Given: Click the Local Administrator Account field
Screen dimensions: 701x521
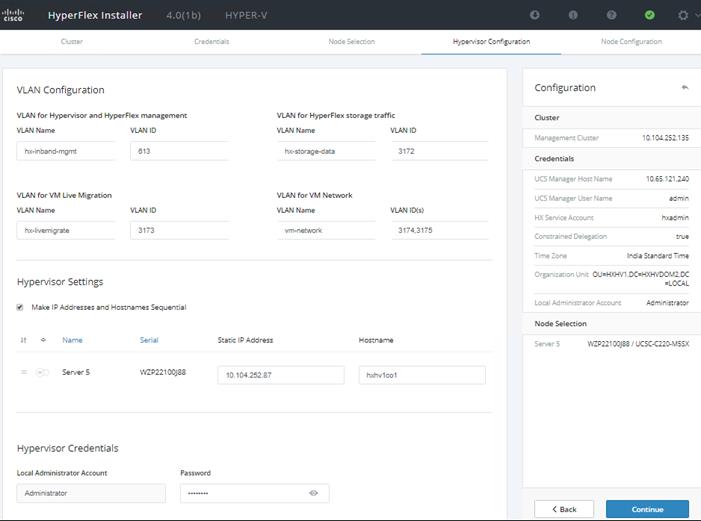Looking at the screenshot, I should [x=91, y=493].
